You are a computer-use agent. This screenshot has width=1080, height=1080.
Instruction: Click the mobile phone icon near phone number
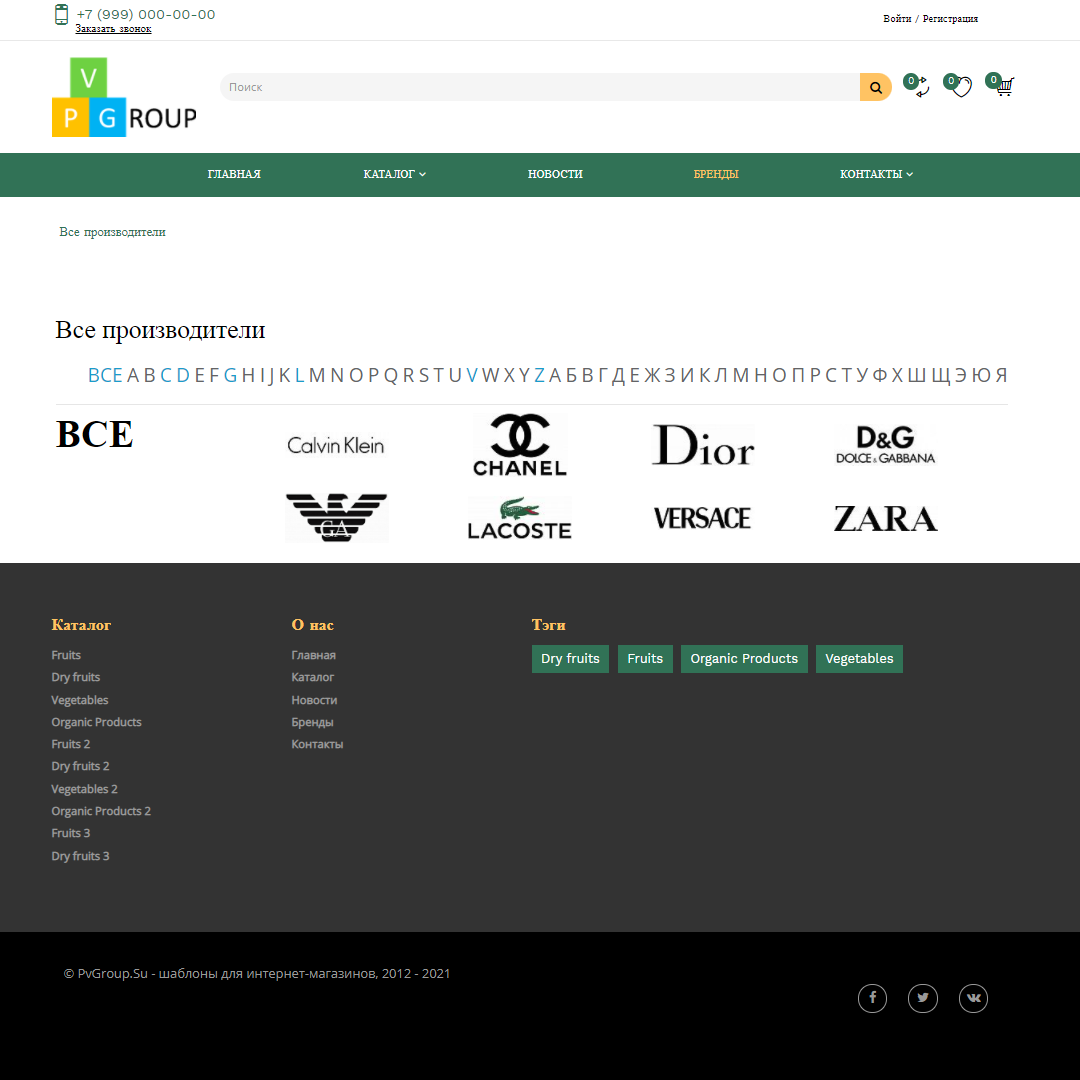pyautogui.click(x=61, y=15)
